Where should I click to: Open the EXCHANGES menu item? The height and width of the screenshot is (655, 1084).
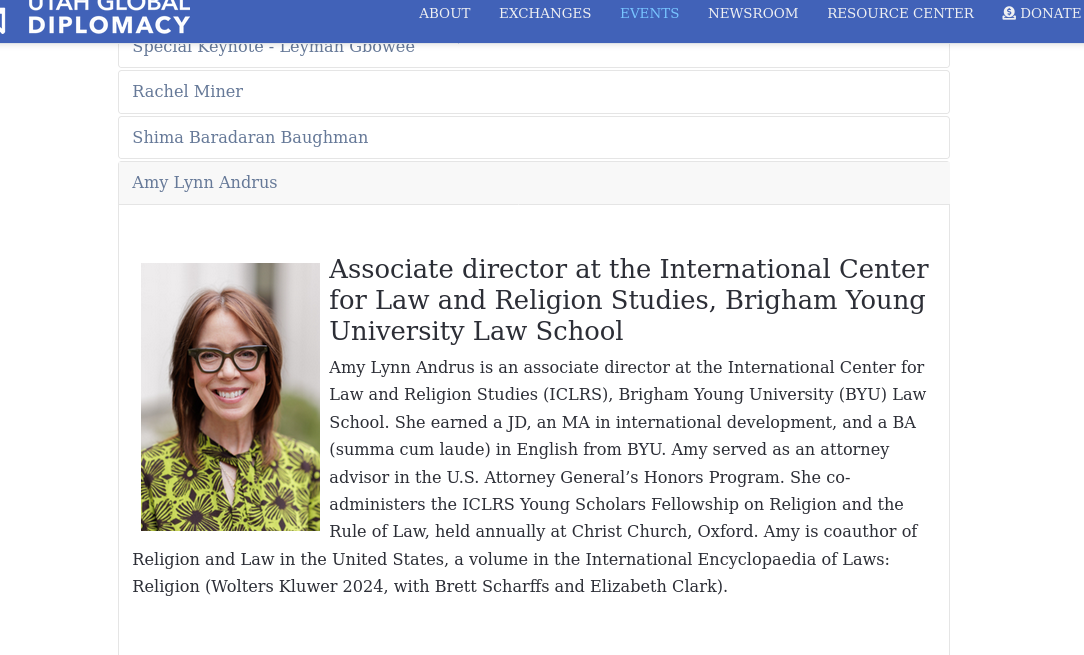(x=545, y=13)
